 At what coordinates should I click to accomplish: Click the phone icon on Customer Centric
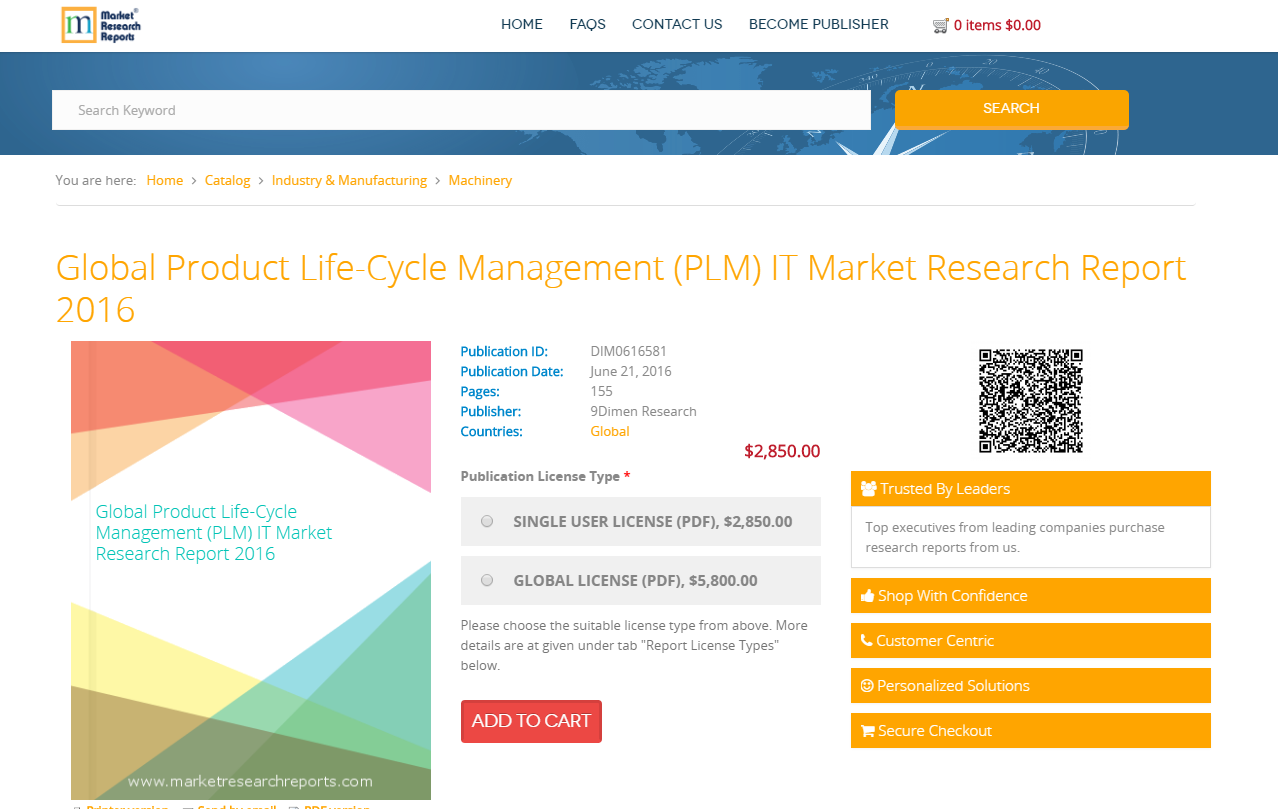pyautogui.click(x=866, y=640)
